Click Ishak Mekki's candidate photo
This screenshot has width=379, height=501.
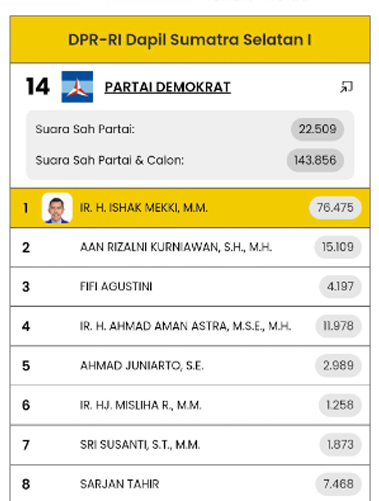[x=57, y=208]
